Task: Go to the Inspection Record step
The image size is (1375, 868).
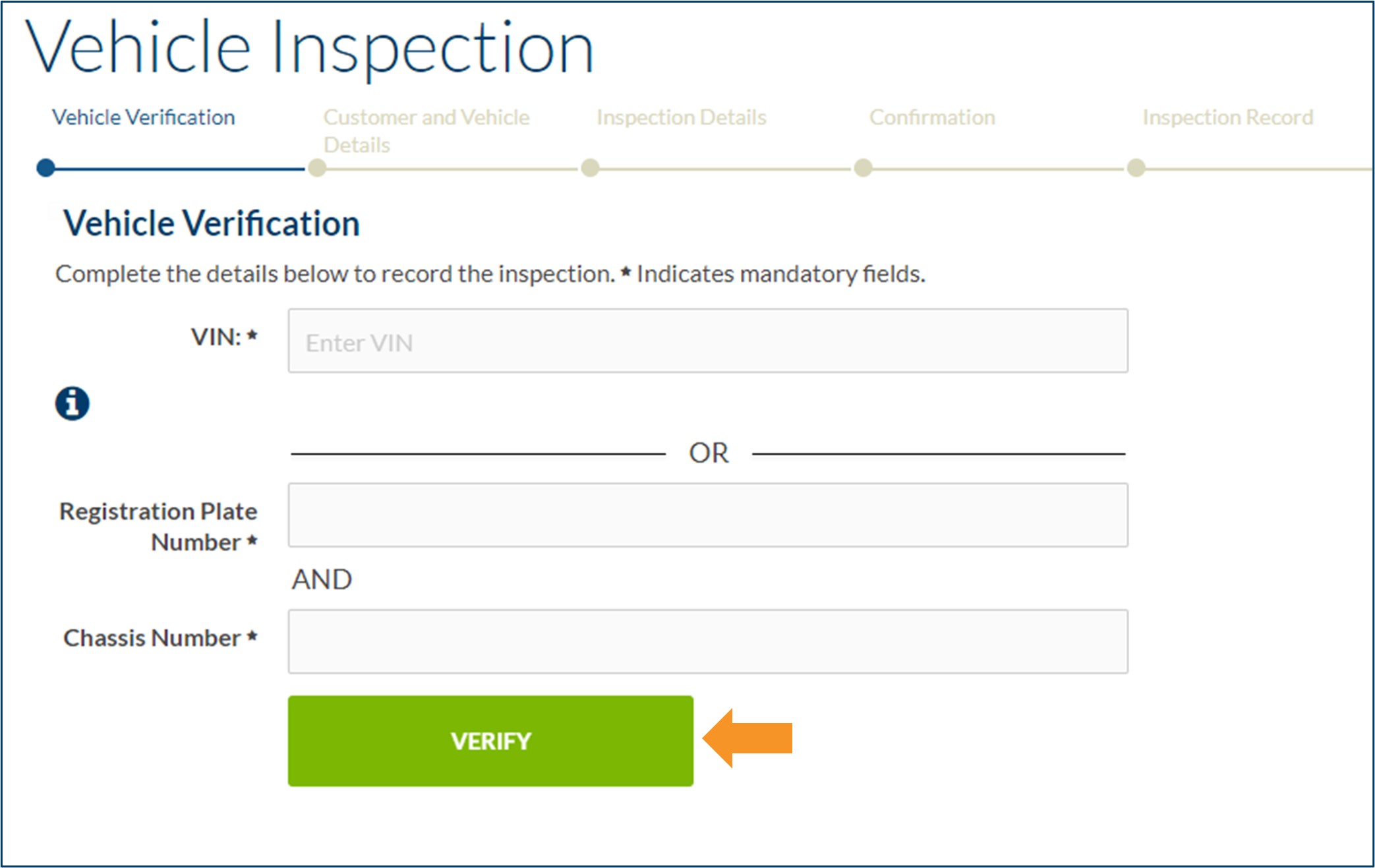Action: [1227, 117]
